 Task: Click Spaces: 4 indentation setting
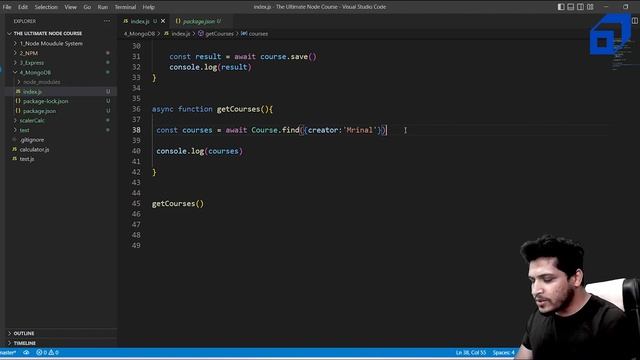tap(503, 353)
